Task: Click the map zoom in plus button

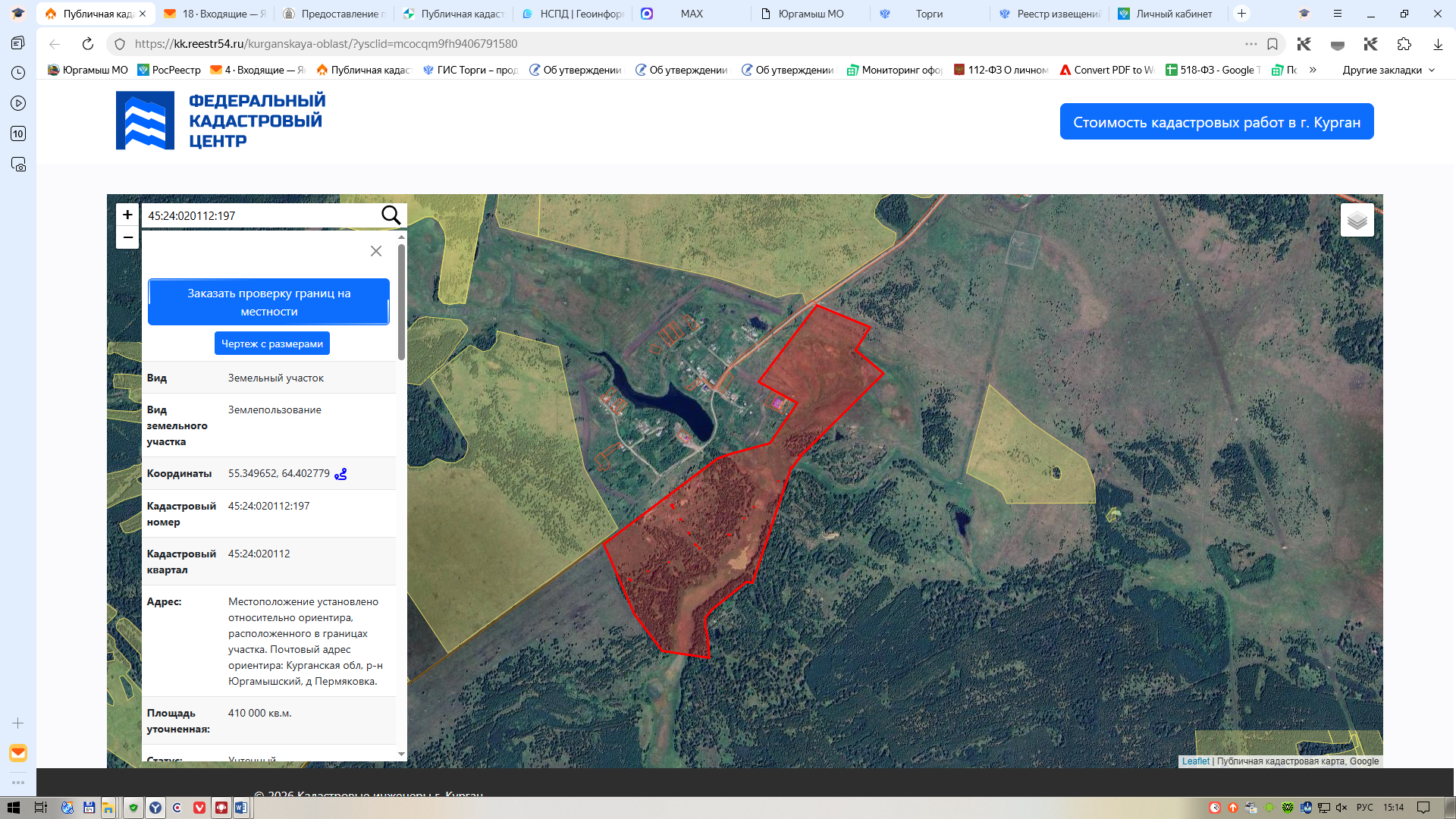Action: point(127,215)
